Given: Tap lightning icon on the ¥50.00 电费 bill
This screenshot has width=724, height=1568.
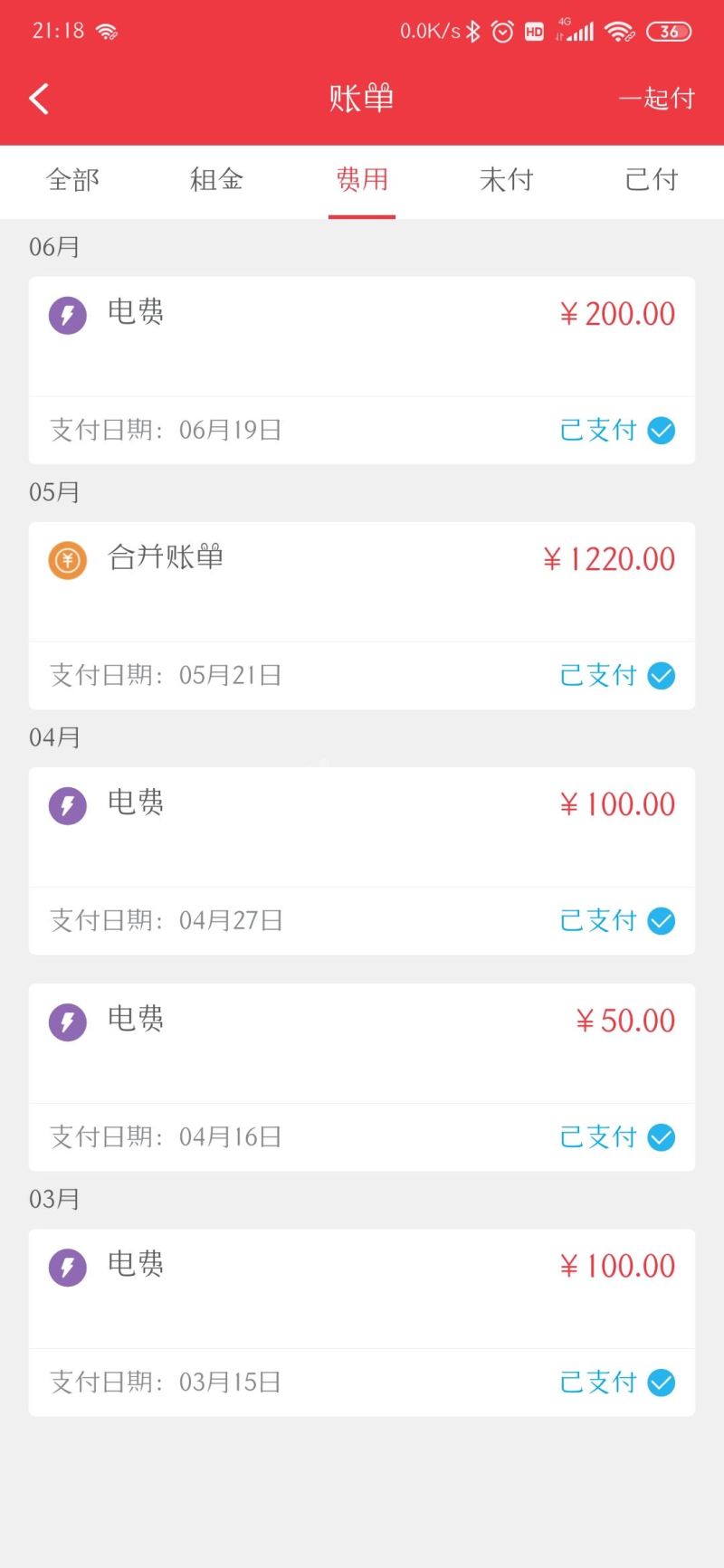Looking at the screenshot, I should tap(68, 1022).
